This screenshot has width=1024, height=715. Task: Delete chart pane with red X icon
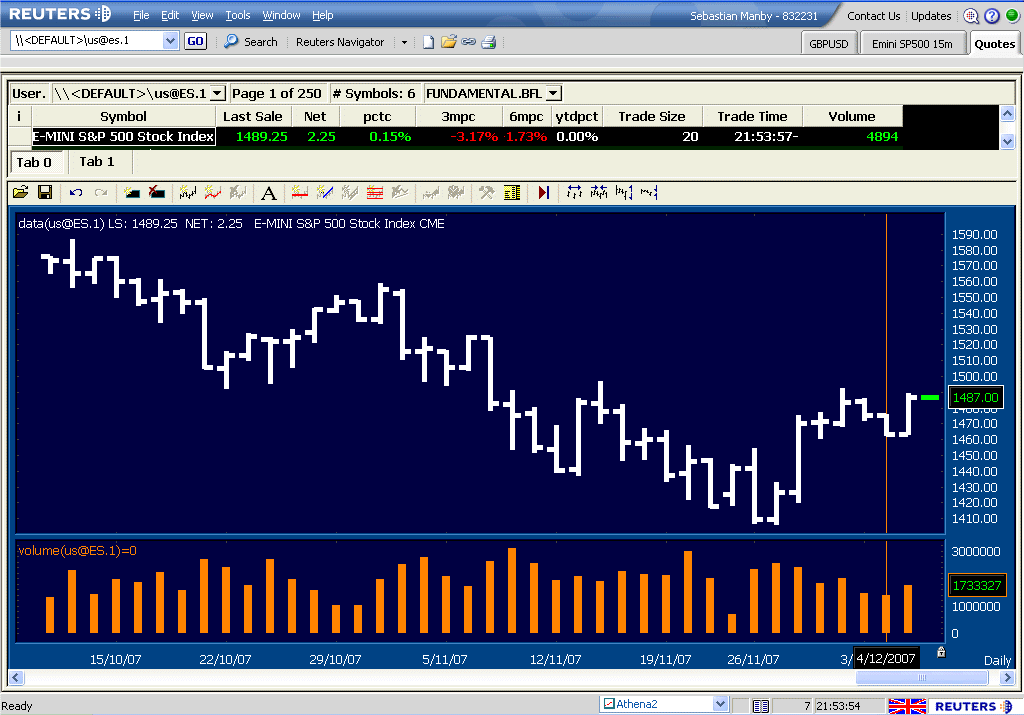click(157, 192)
